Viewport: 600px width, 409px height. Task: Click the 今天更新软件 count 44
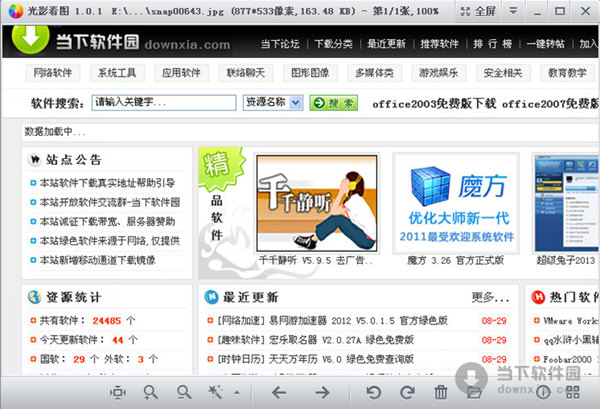[117, 340]
